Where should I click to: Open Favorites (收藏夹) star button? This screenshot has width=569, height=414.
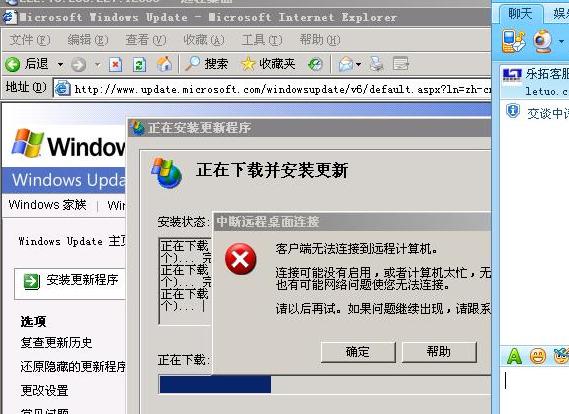coord(268,64)
